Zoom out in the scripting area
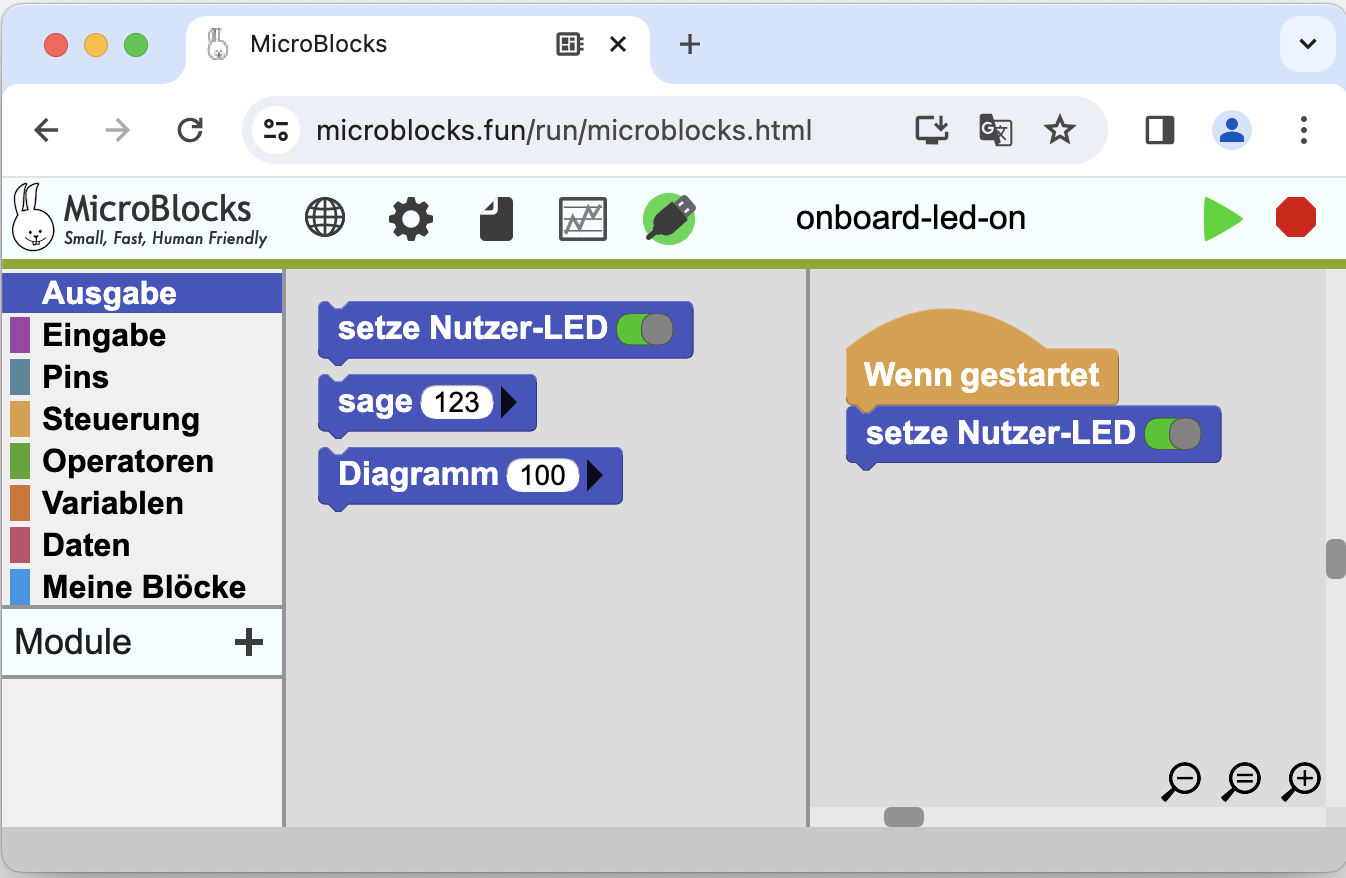 1181,781
